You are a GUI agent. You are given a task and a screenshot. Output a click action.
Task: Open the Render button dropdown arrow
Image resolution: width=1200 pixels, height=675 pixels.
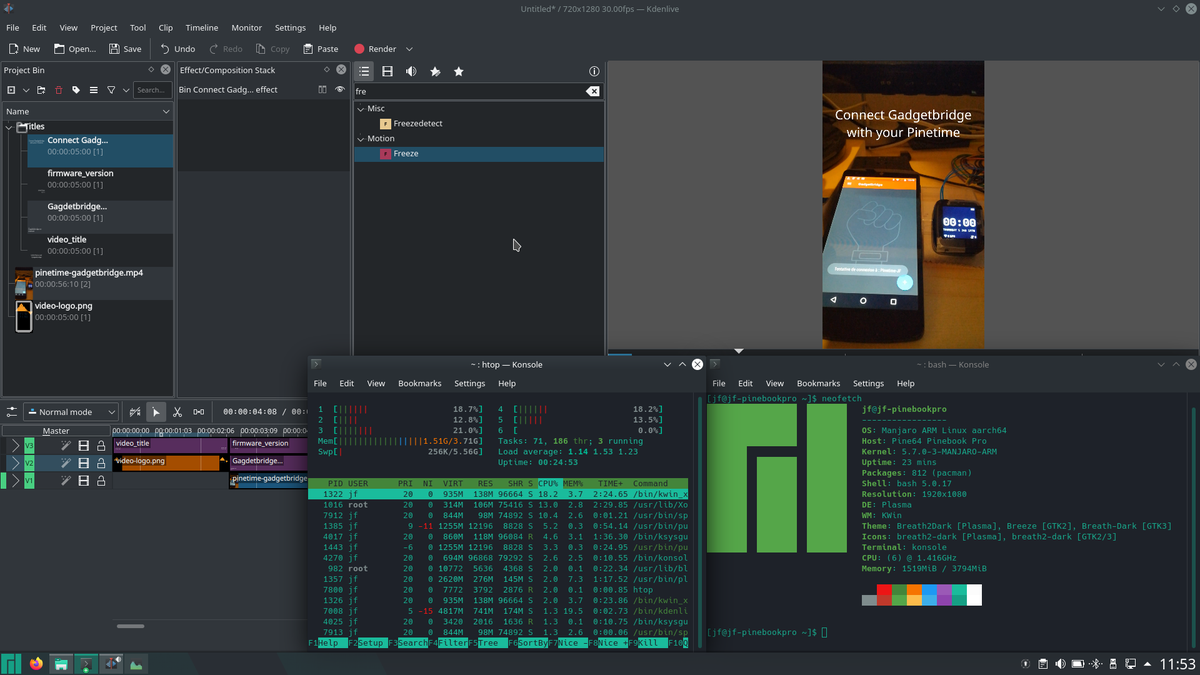click(409, 48)
